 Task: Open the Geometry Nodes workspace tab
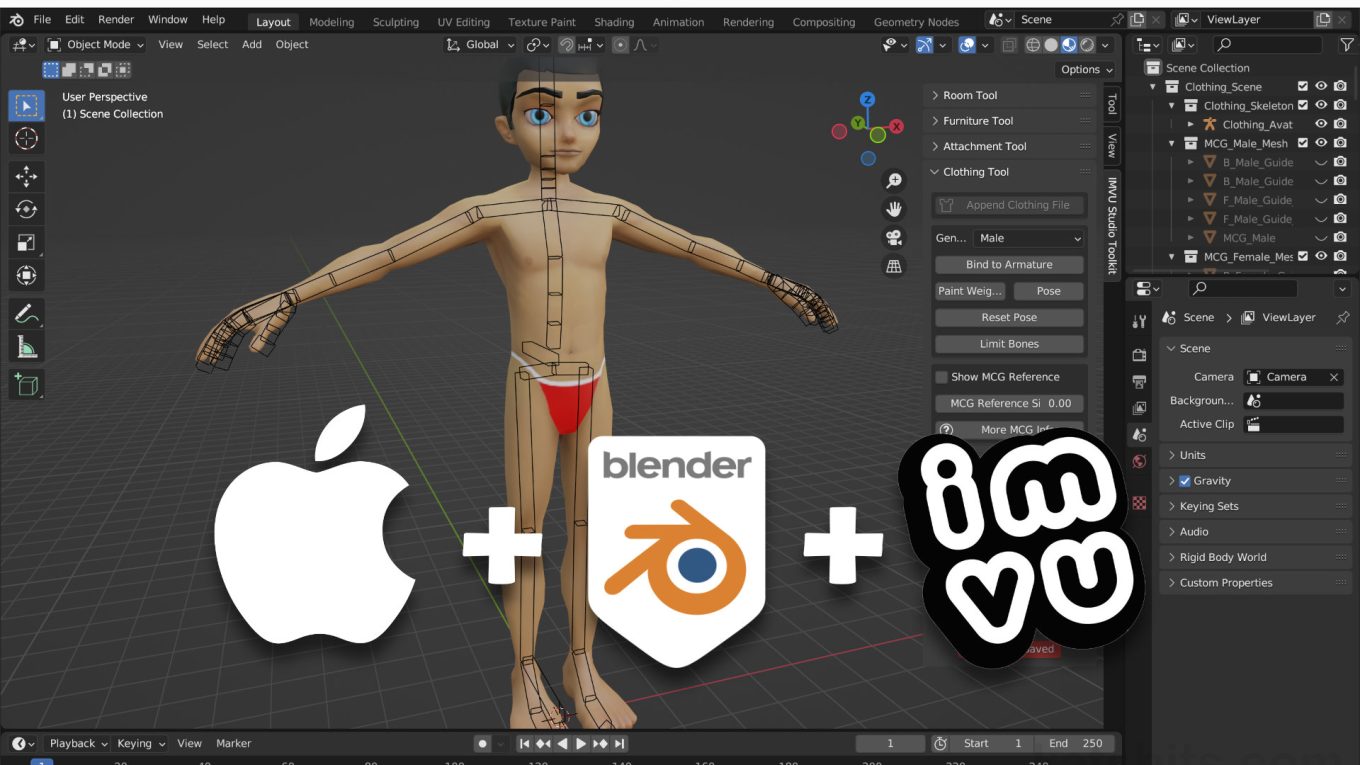coord(916,22)
